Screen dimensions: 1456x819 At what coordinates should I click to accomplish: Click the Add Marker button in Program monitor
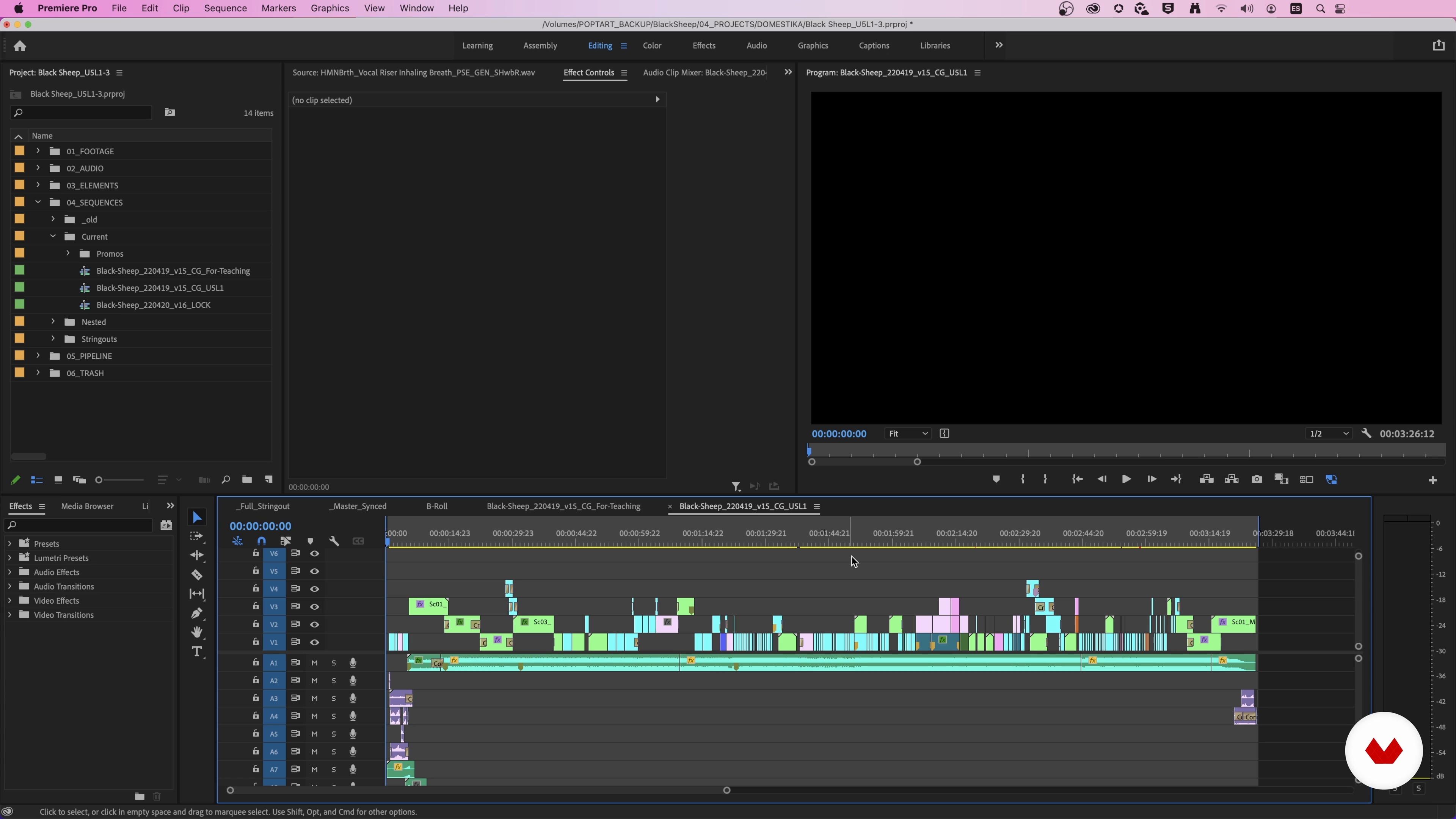pyautogui.click(x=996, y=479)
